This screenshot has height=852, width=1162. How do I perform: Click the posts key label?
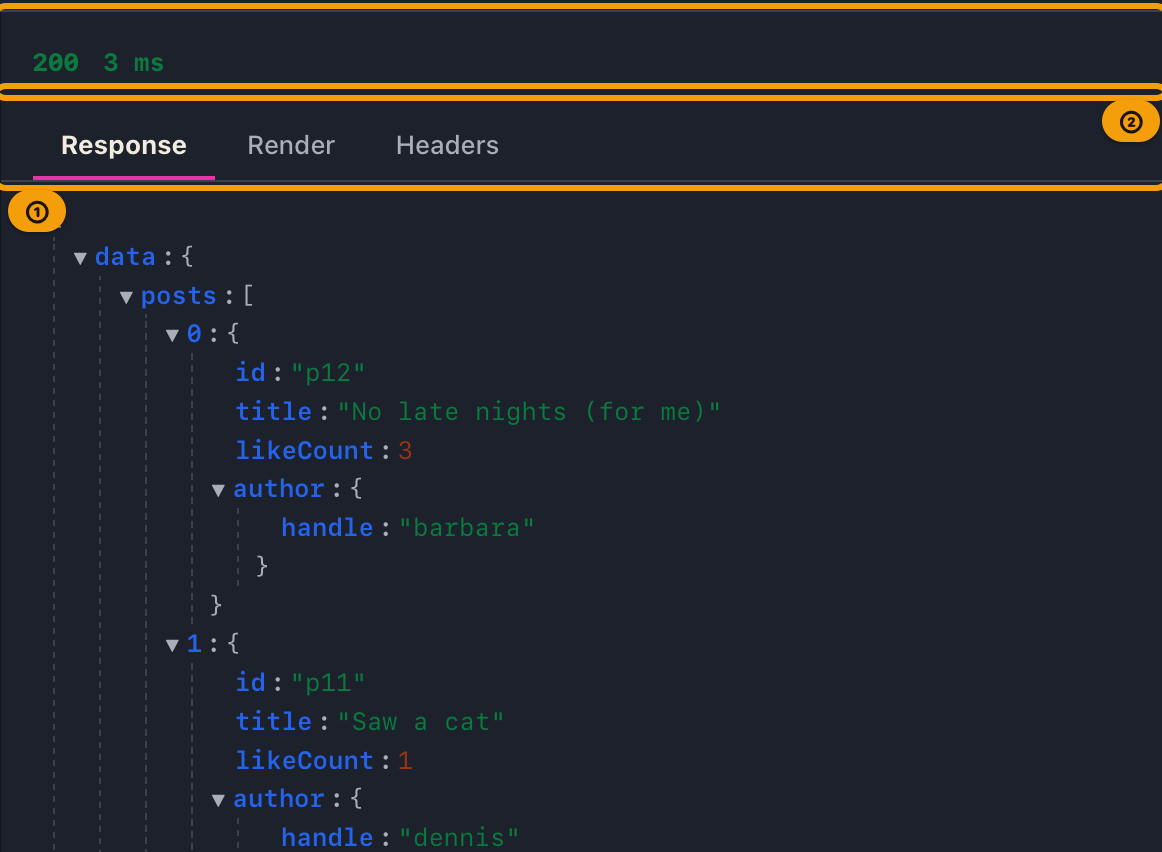(x=179, y=296)
